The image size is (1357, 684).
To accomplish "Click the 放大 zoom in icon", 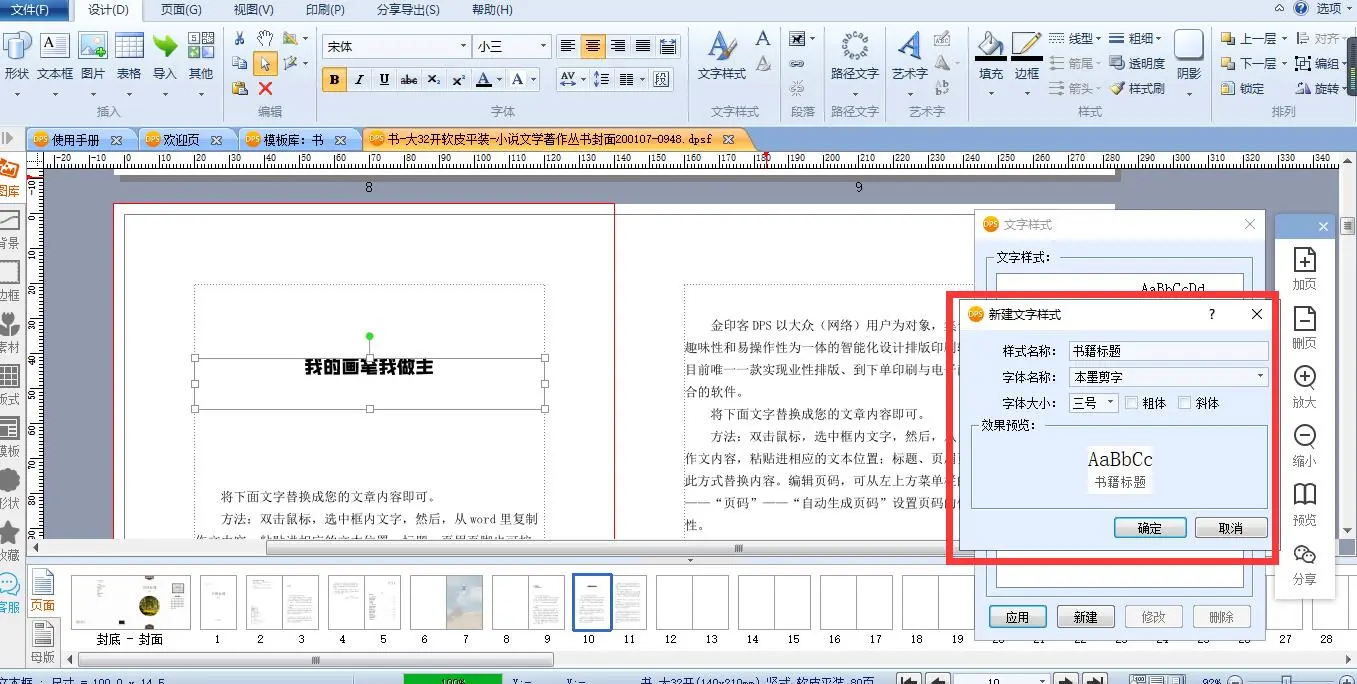I will [1304, 386].
